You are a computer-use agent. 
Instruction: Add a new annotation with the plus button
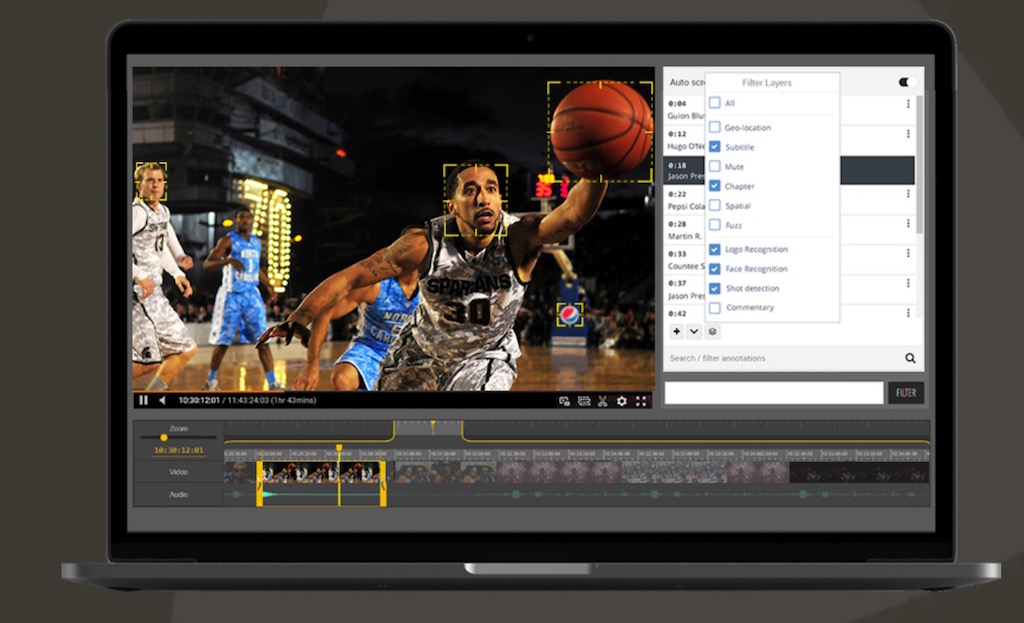pos(677,332)
